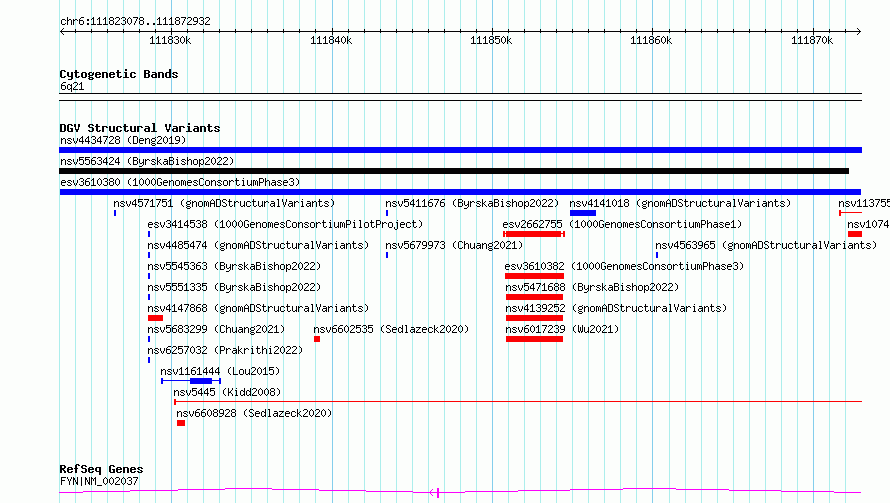Click the RefSeq Genes track title
Screen dimensions: 890x503
click(x=101, y=470)
